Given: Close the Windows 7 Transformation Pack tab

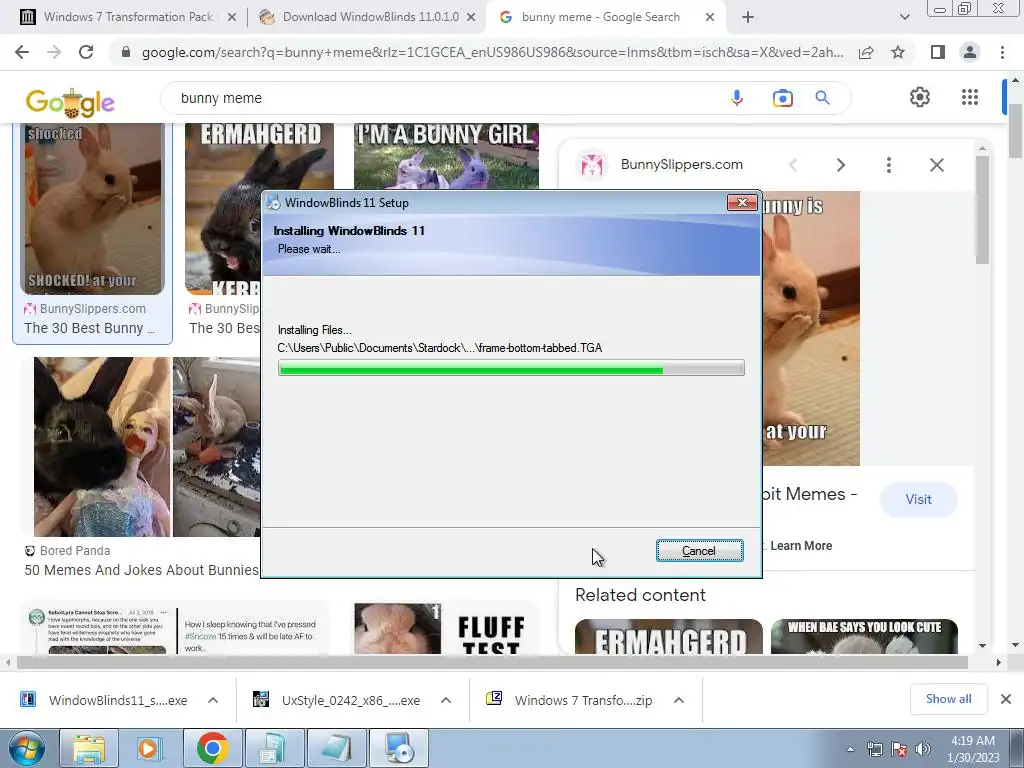Looking at the screenshot, I should click(x=231, y=18).
